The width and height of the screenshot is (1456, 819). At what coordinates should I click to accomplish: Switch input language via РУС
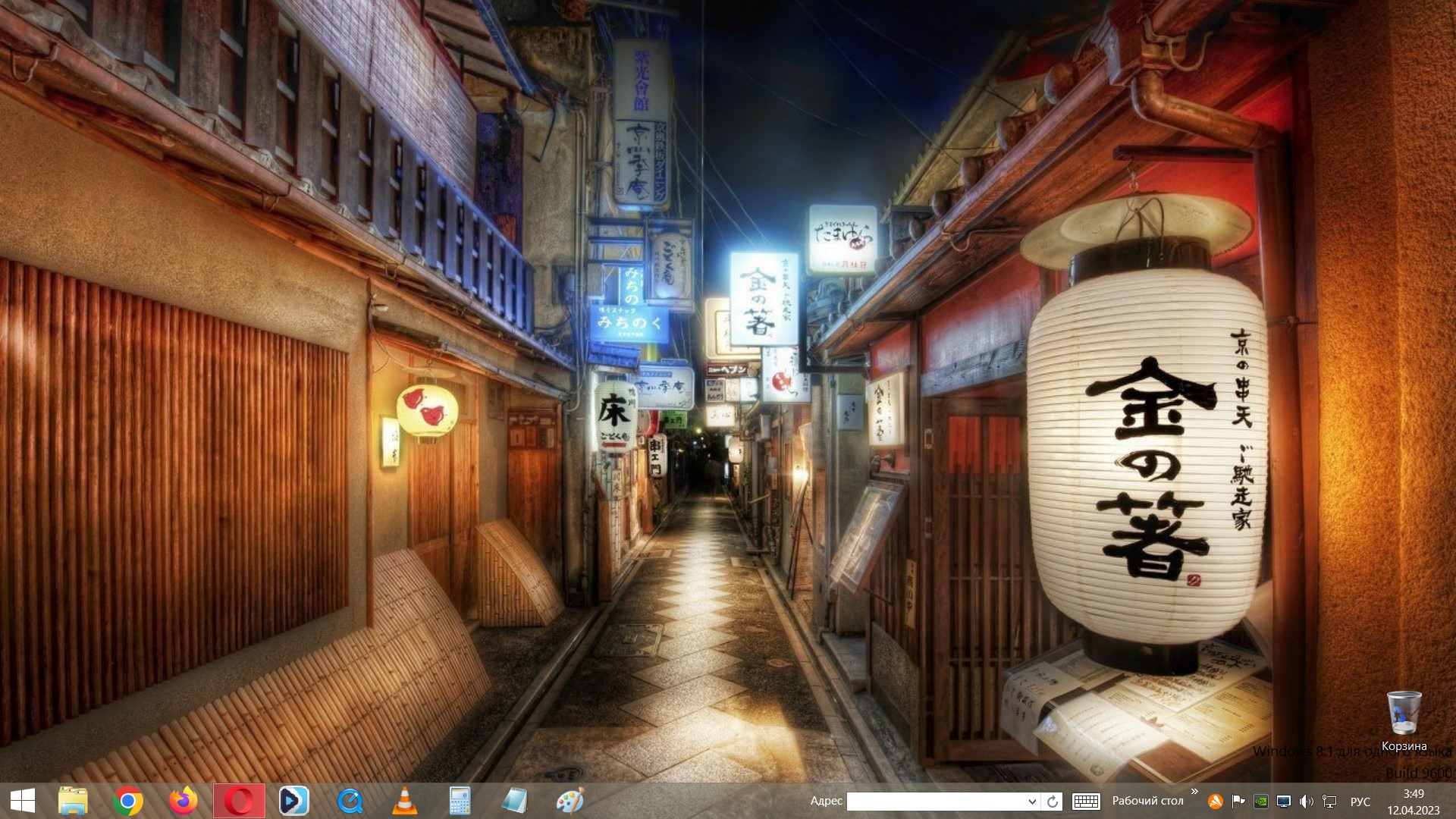click(x=1360, y=802)
